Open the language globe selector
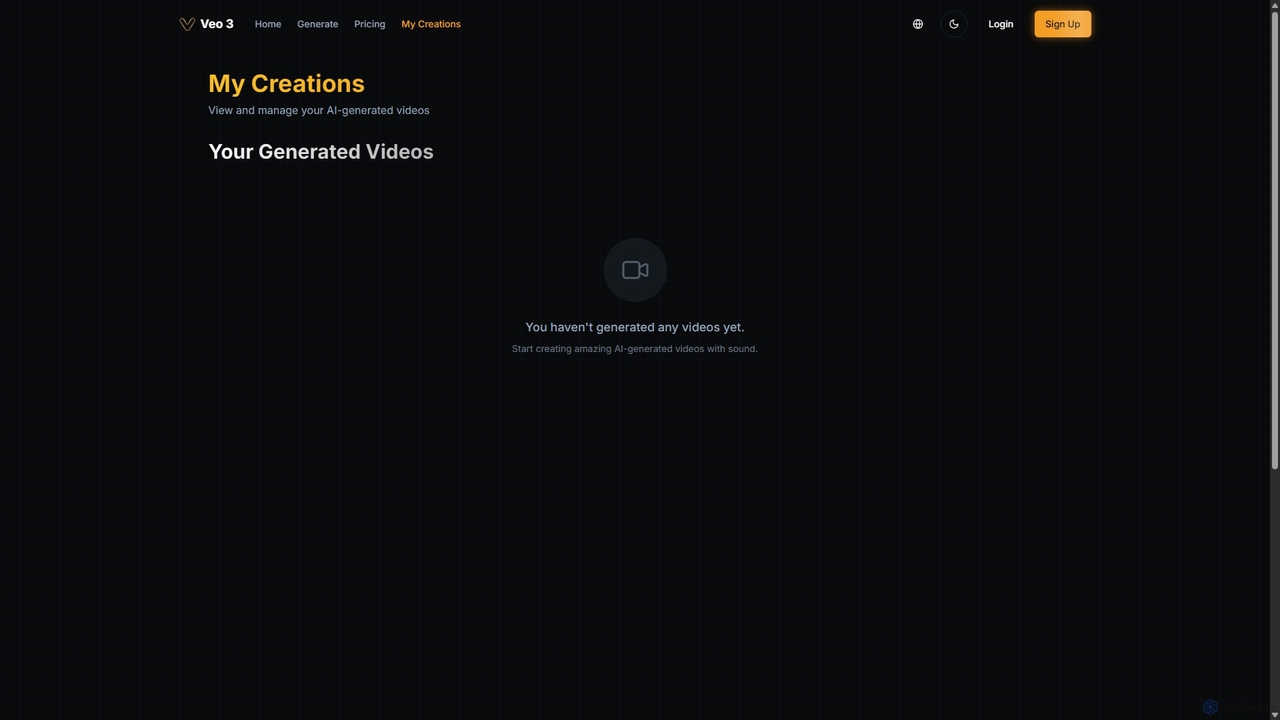 (x=918, y=24)
